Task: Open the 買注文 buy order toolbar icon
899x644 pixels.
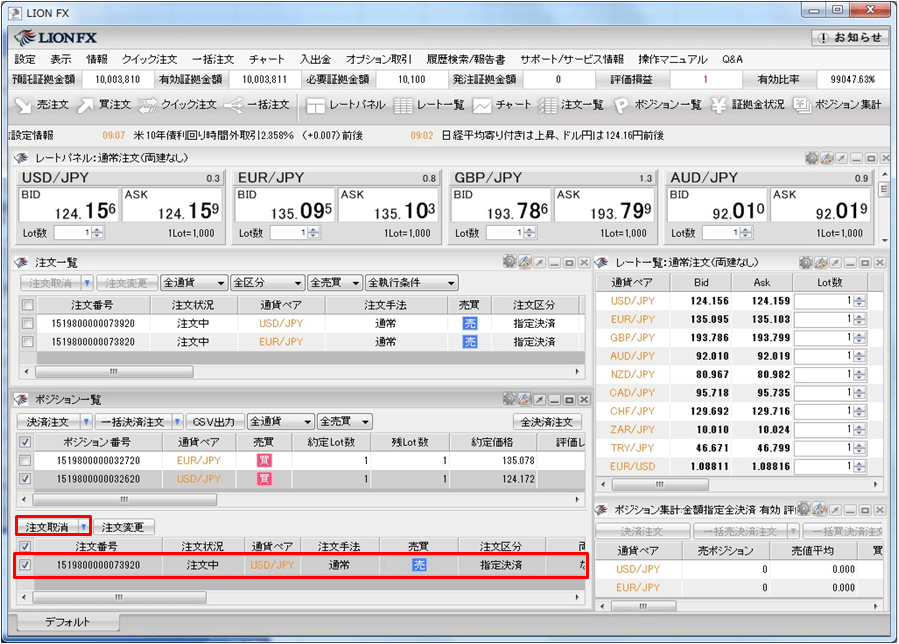Action: click(104, 105)
